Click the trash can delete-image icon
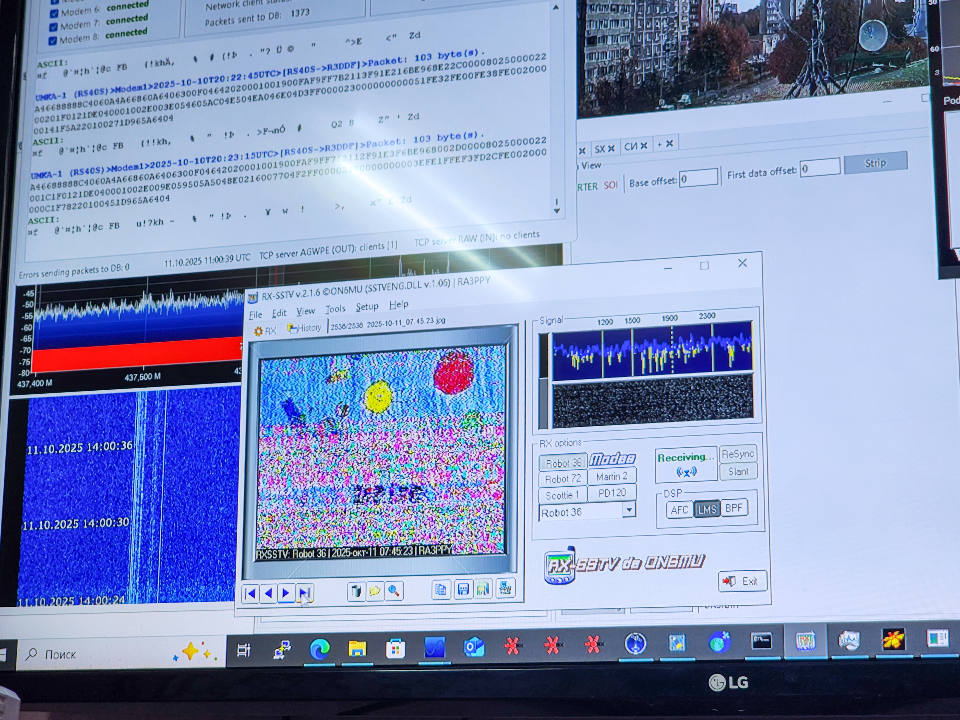Image resolution: width=960 pixels, height=720 pixels. (x=356, y=591)
